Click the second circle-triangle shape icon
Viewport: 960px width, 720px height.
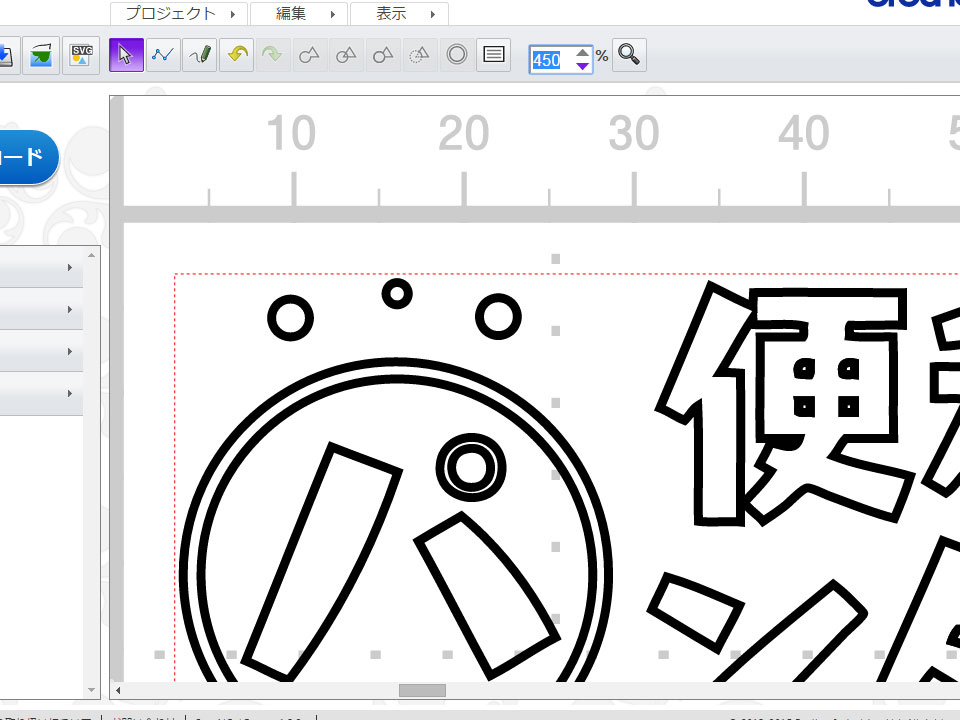click(346, 55)
